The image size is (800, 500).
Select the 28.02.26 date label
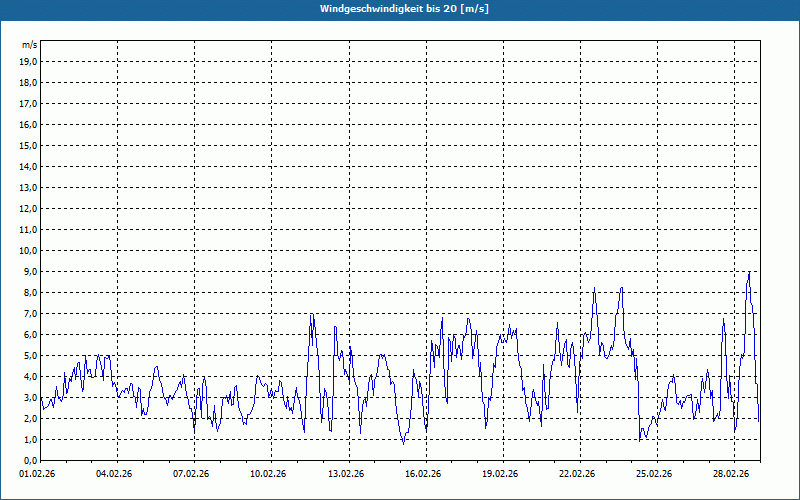732,475
